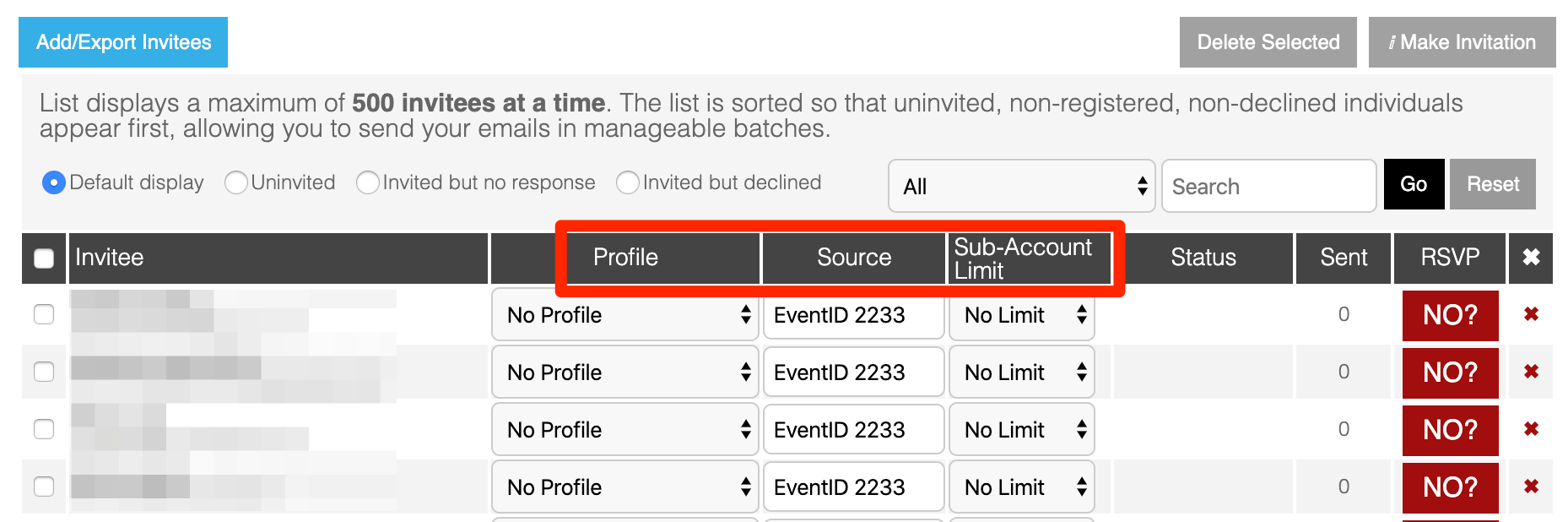This screenshot has width=1568, height=522.
Task: Click the Delete Selected button
Action: pos(1268,42)
